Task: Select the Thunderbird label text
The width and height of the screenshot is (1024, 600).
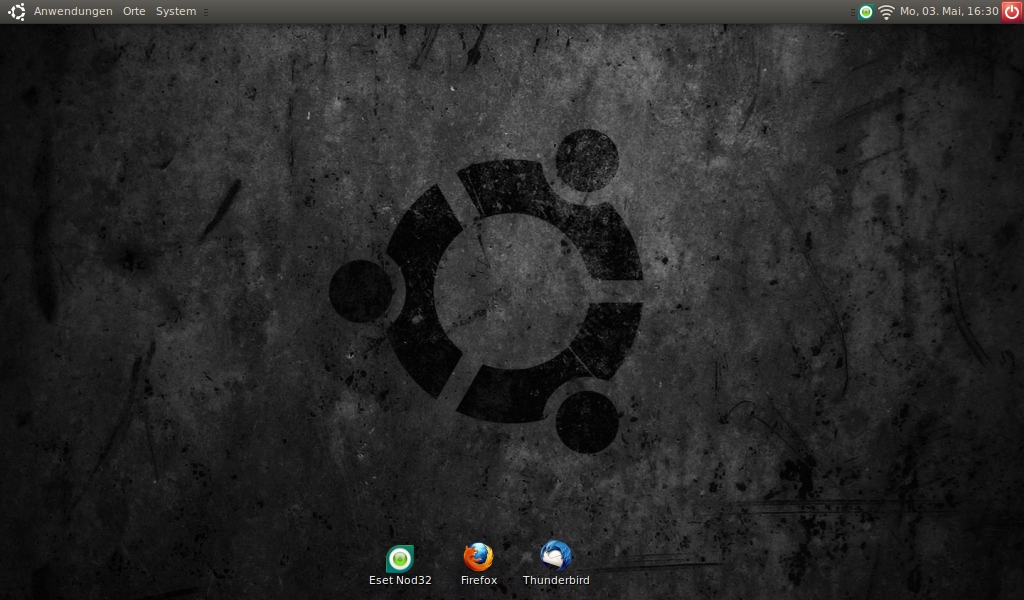Action: click(556, 580)
